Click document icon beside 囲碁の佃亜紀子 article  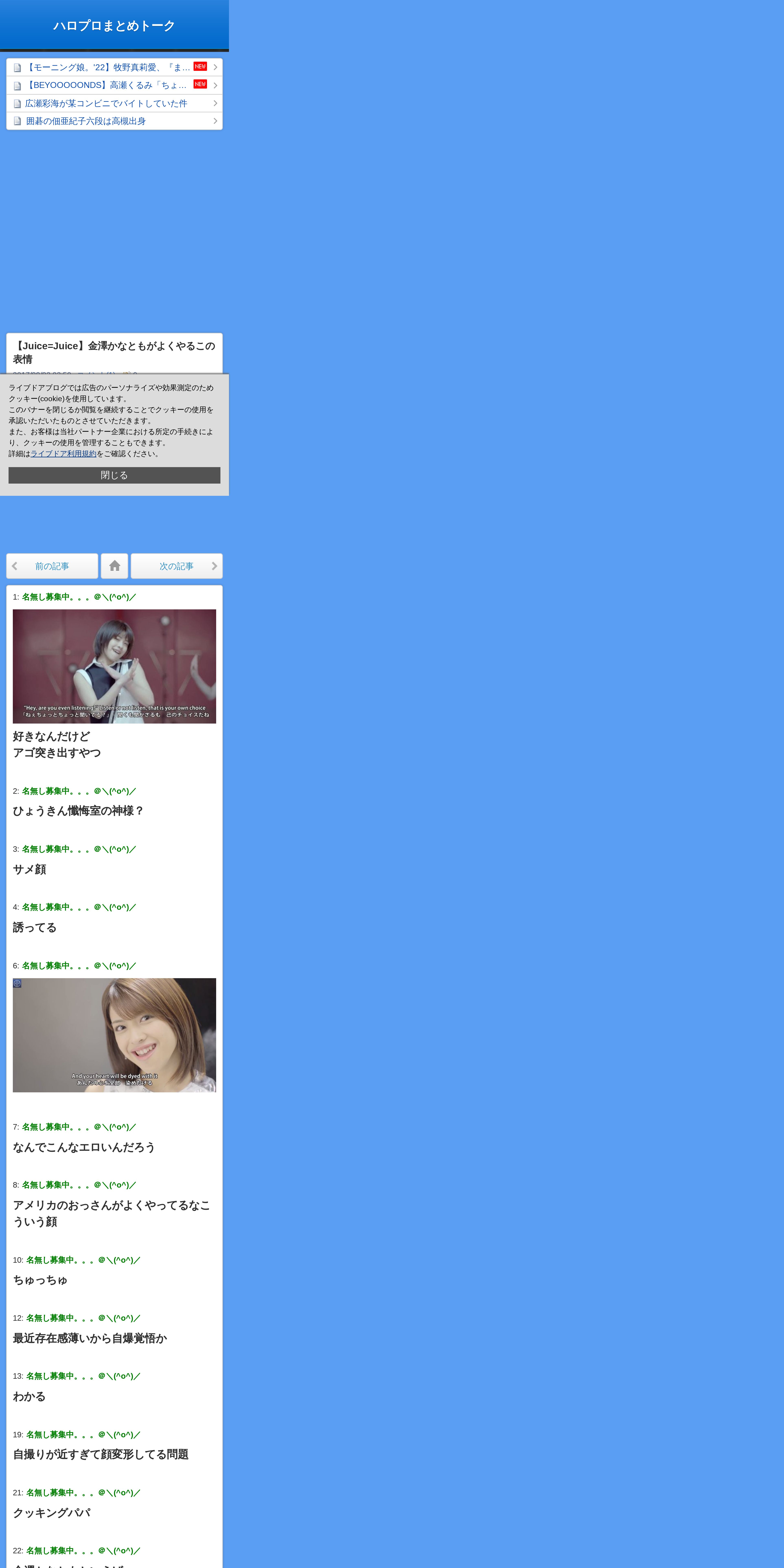(17, 121)
